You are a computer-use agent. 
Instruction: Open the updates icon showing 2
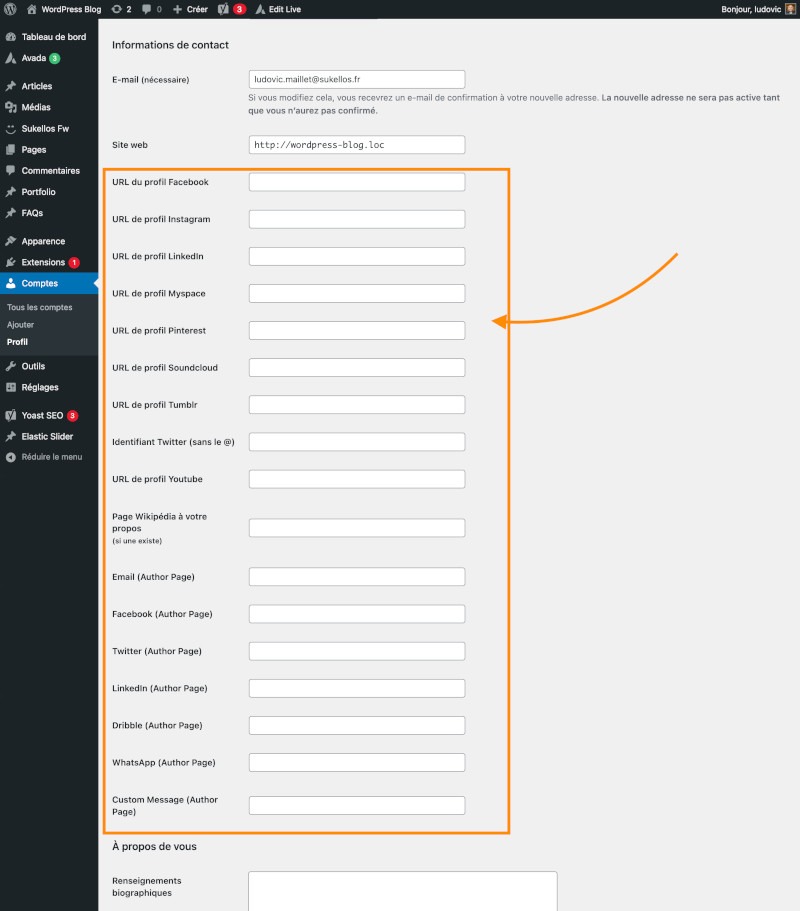pos(118,9)
